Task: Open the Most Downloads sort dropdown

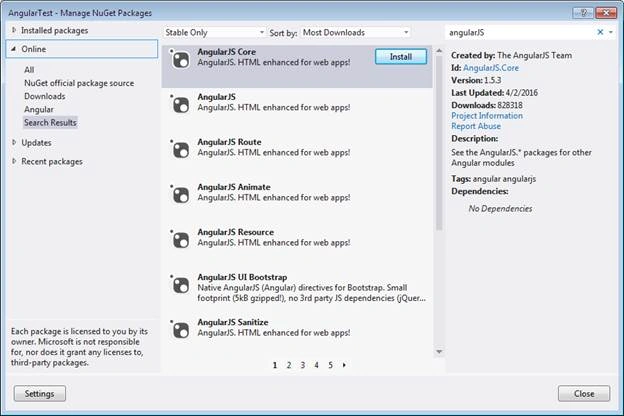Action: tap(355, 33)
